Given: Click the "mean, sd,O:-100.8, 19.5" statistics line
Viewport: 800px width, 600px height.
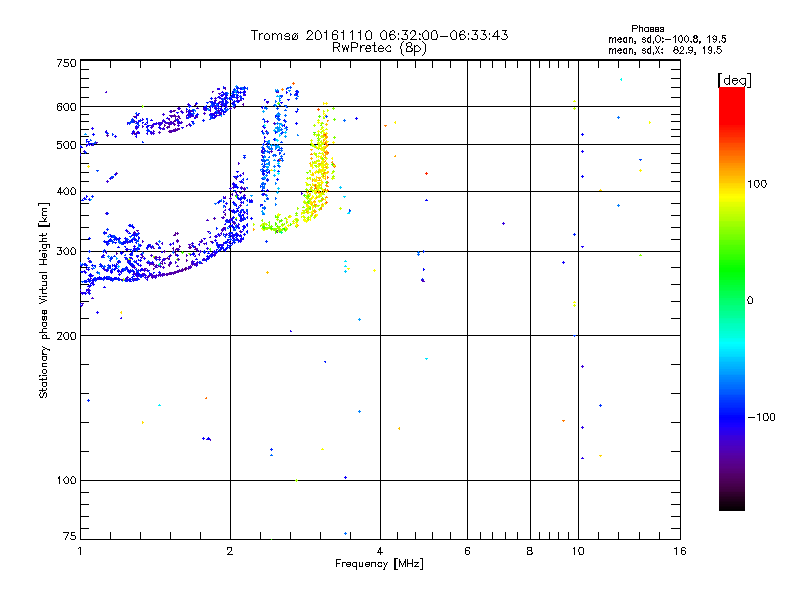Looking at the screenshot, I should [x=667, y=39].
